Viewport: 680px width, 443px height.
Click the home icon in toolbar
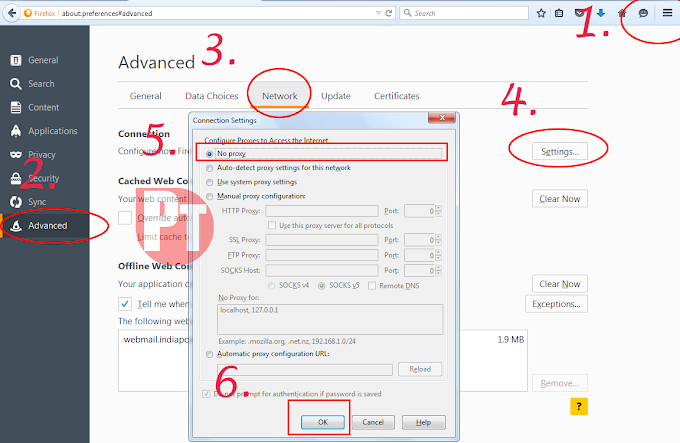coord(622,13)
